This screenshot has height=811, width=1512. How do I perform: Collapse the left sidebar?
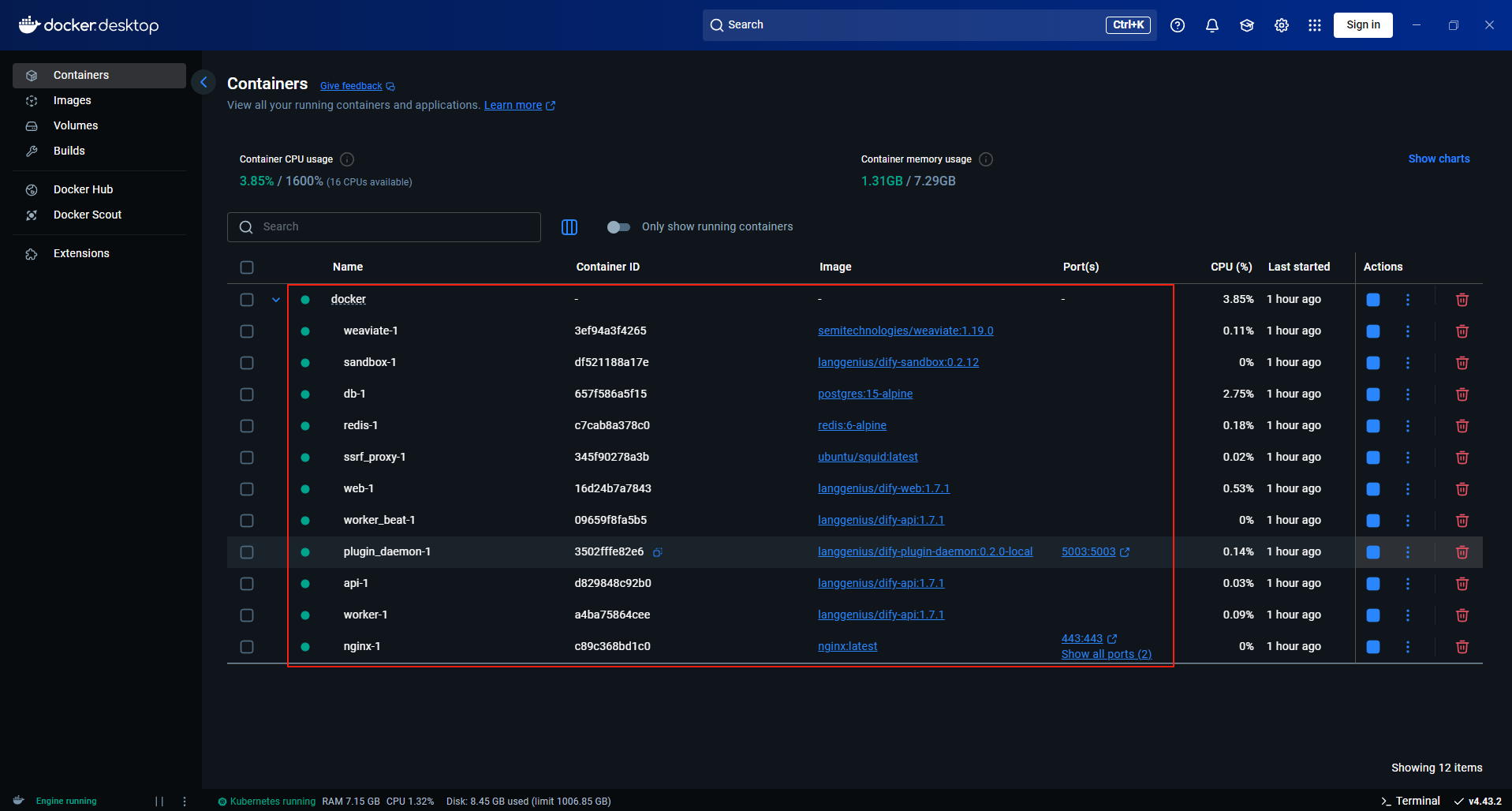[x=203, y=82]
